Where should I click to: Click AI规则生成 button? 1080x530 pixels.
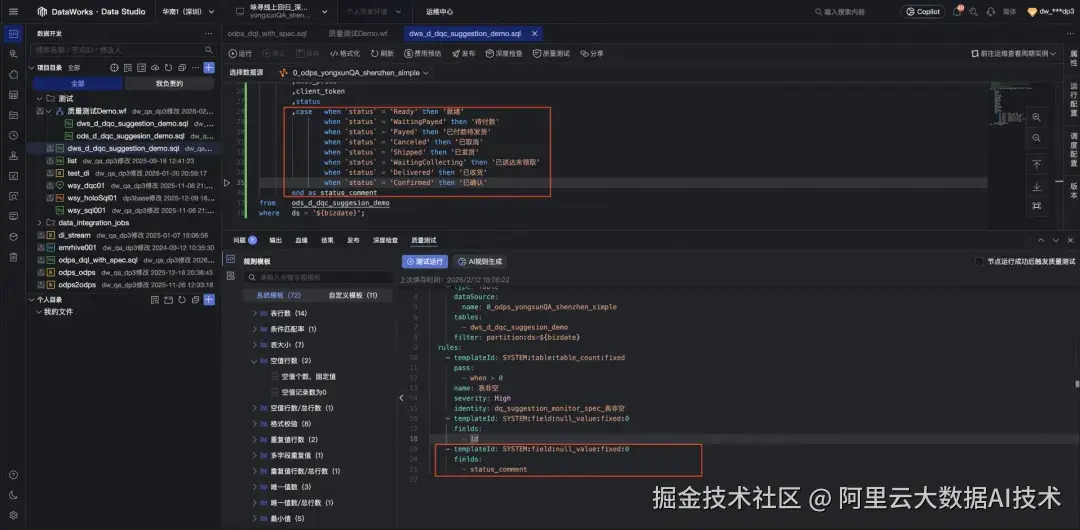[x=480, y=261]
